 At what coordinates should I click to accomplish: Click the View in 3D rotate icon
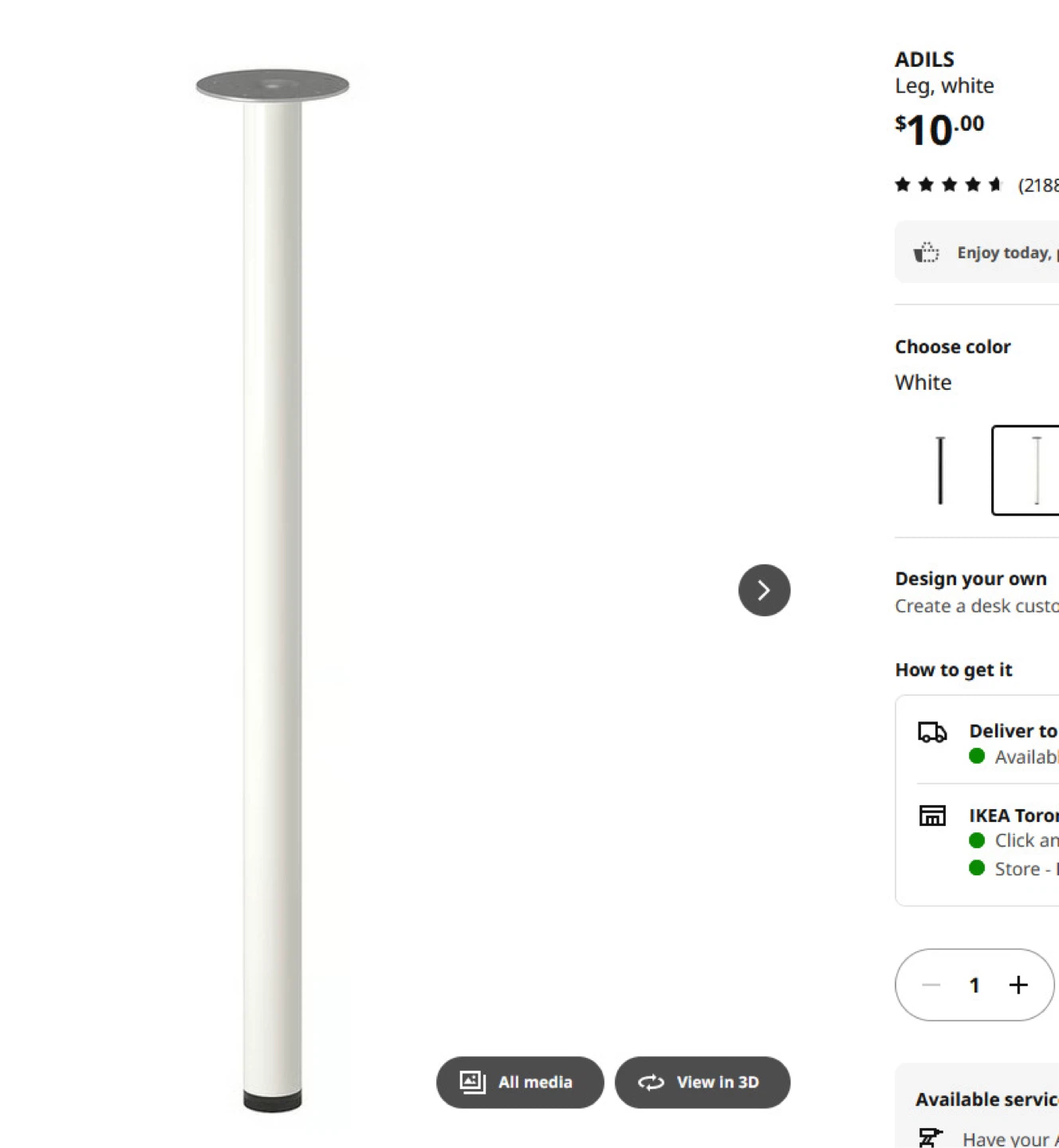tap(650, 1082)
